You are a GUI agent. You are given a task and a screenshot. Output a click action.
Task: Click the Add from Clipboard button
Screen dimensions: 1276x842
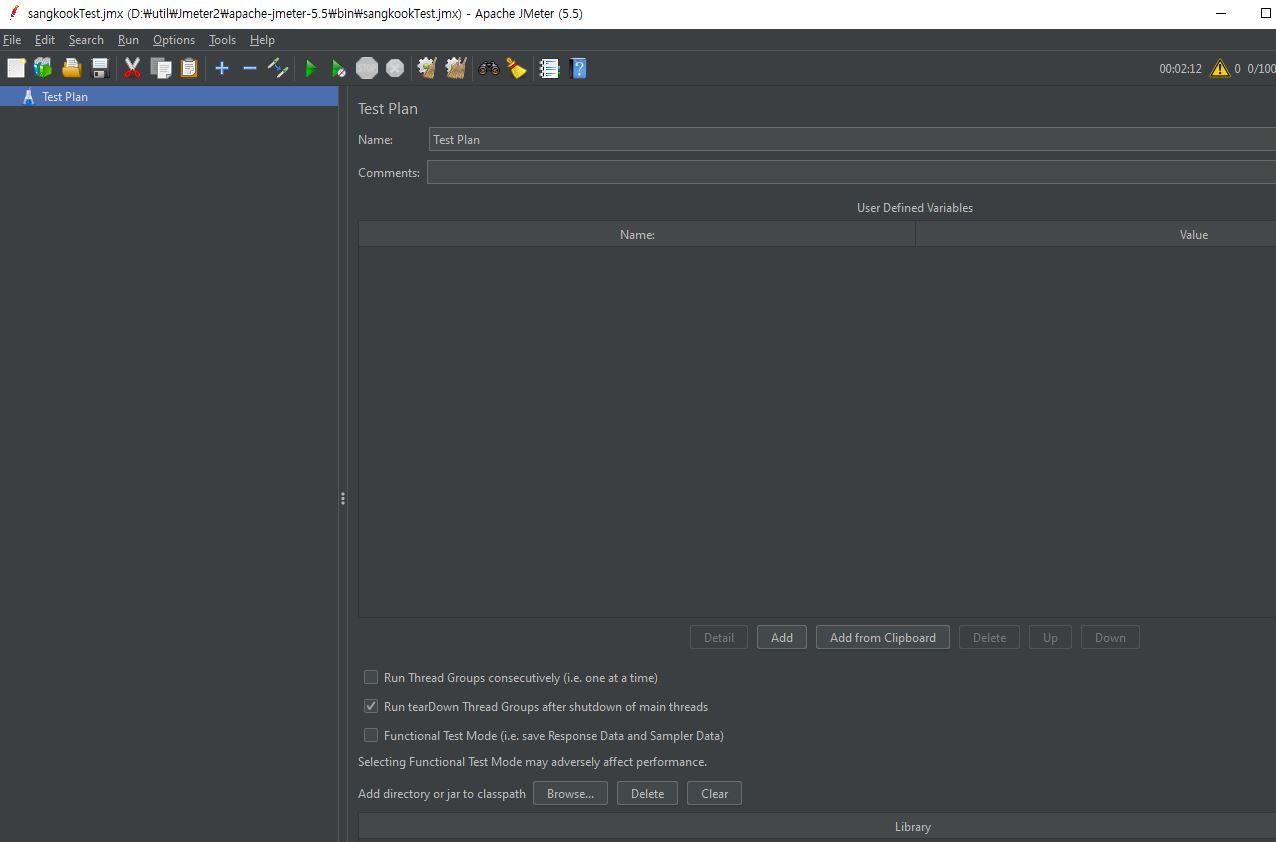click(882, 637)
